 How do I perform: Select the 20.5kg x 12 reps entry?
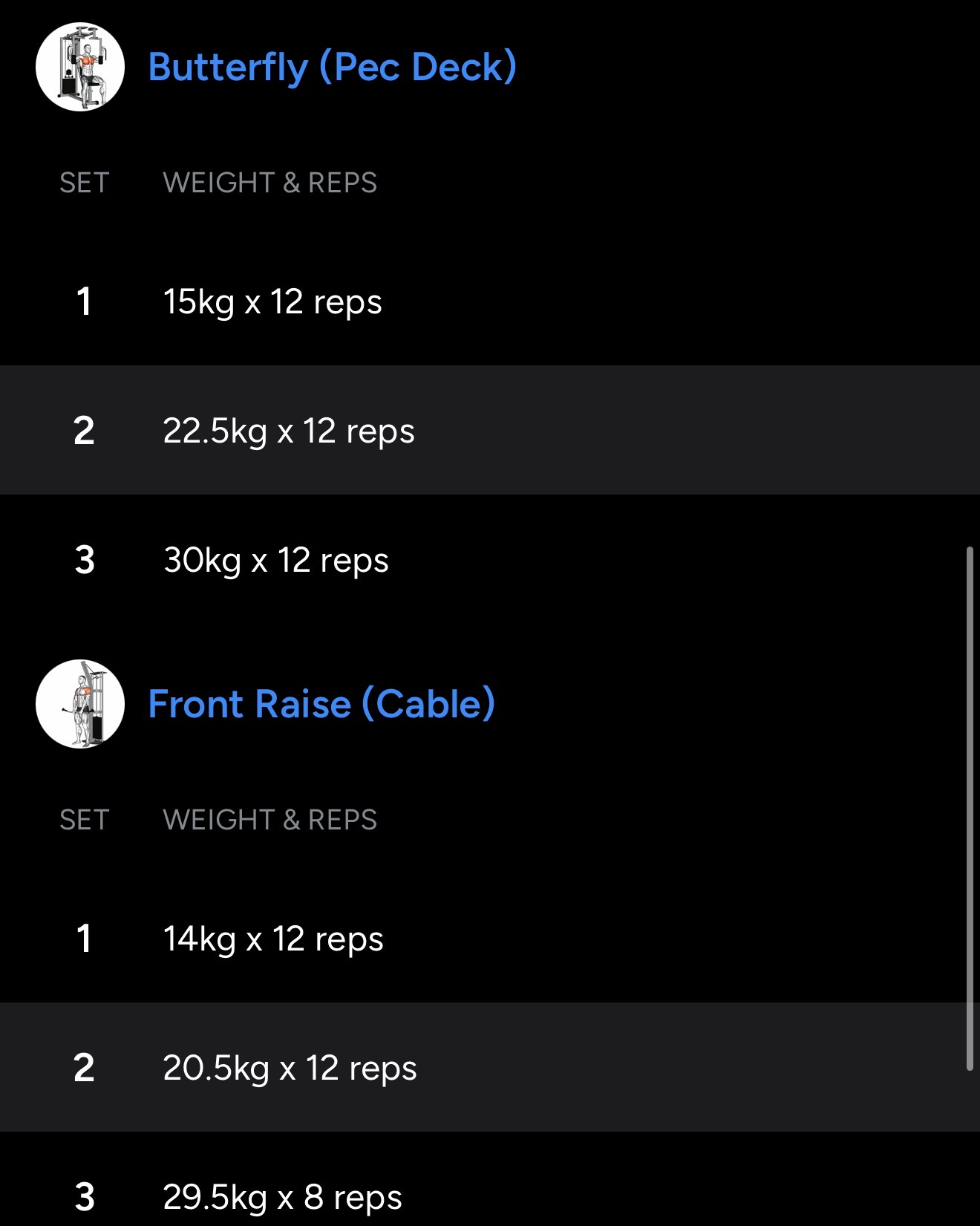pyautogui.click(x=290, y=1068)
